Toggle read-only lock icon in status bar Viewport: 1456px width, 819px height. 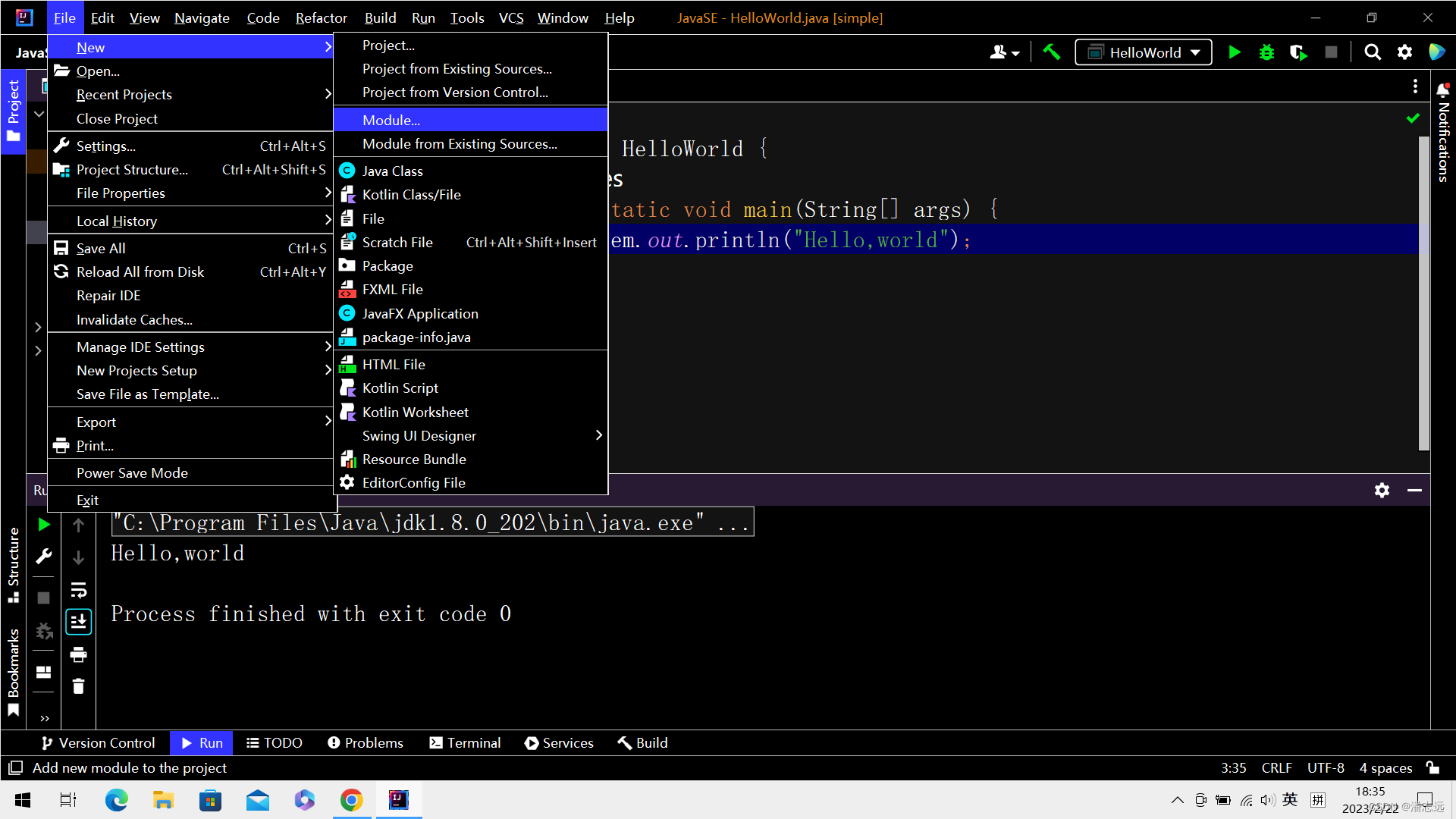point(1432,767)
